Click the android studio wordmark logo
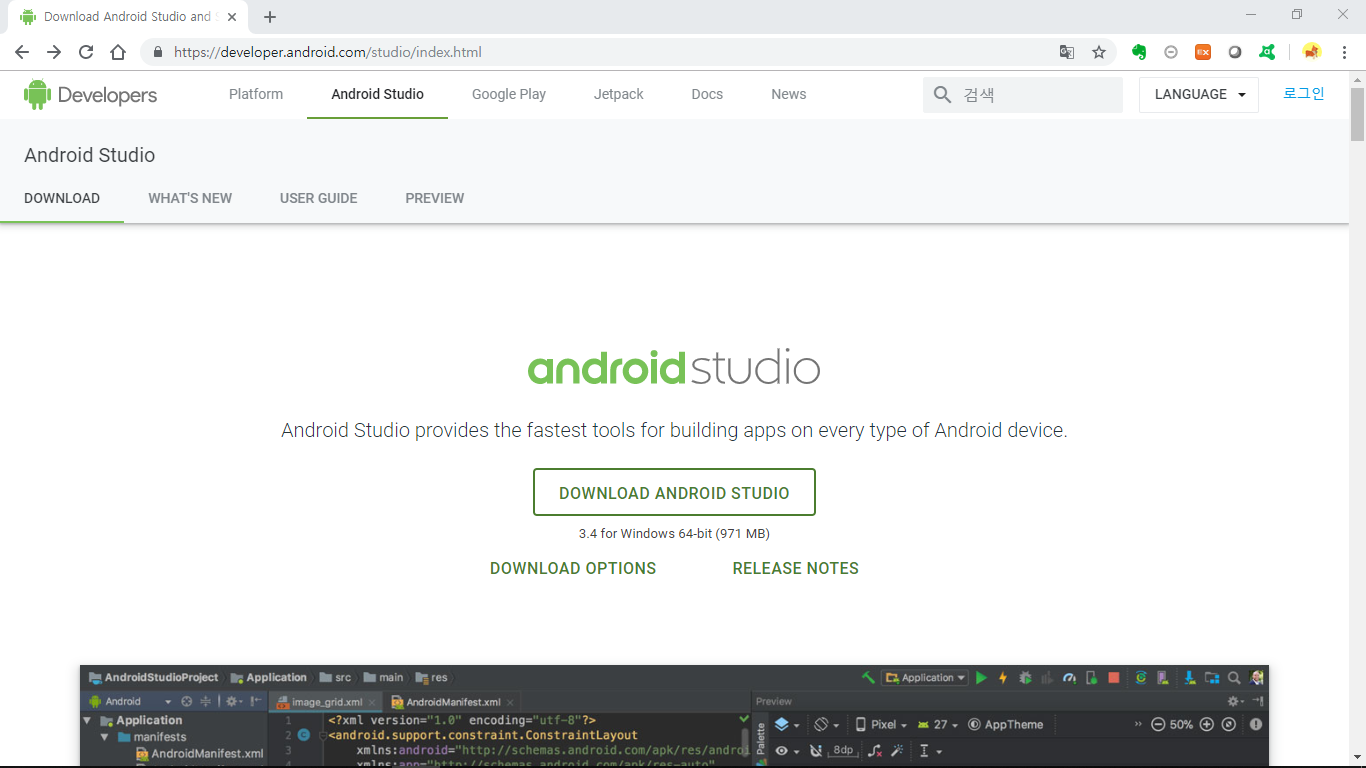 pos(674,368)
